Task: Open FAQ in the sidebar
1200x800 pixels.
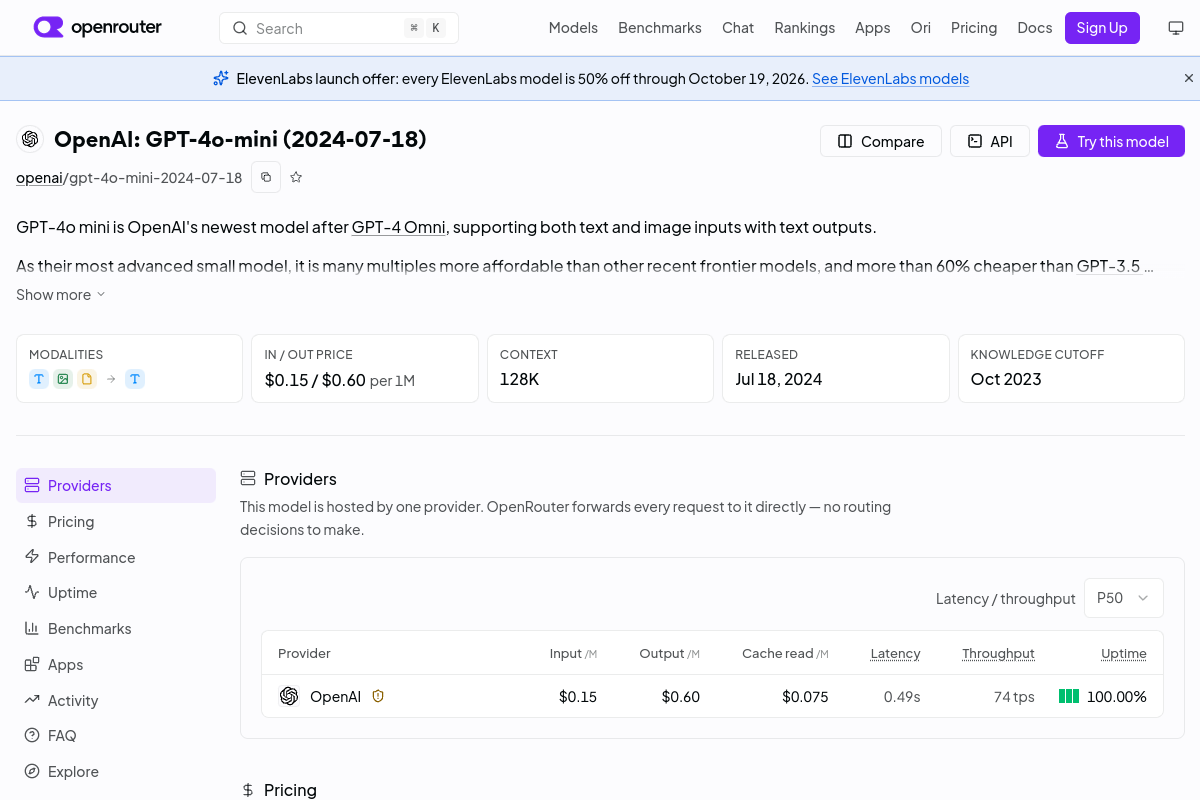Action: pyautogui.click(x=116, y=736)
